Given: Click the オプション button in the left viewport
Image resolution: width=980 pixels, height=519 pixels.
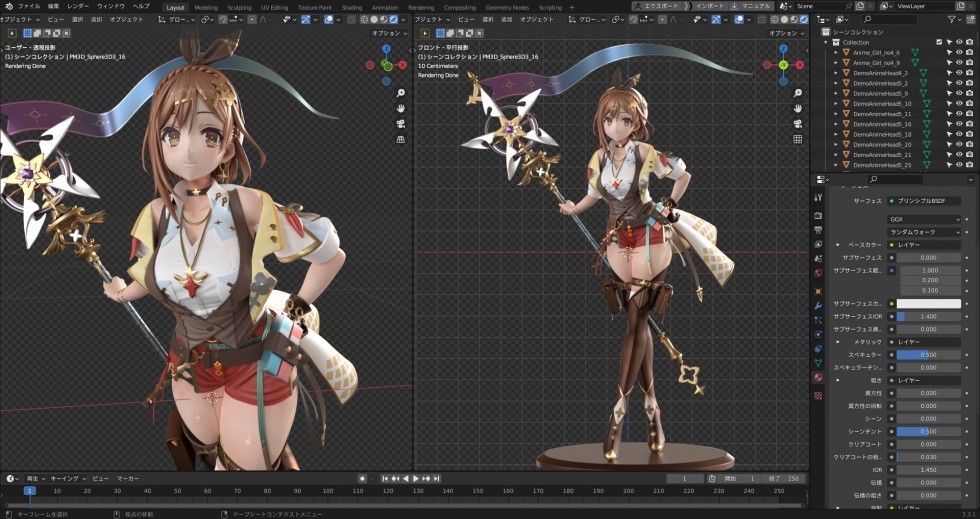Looking at the screenshot, I should [x=386, y=32].
